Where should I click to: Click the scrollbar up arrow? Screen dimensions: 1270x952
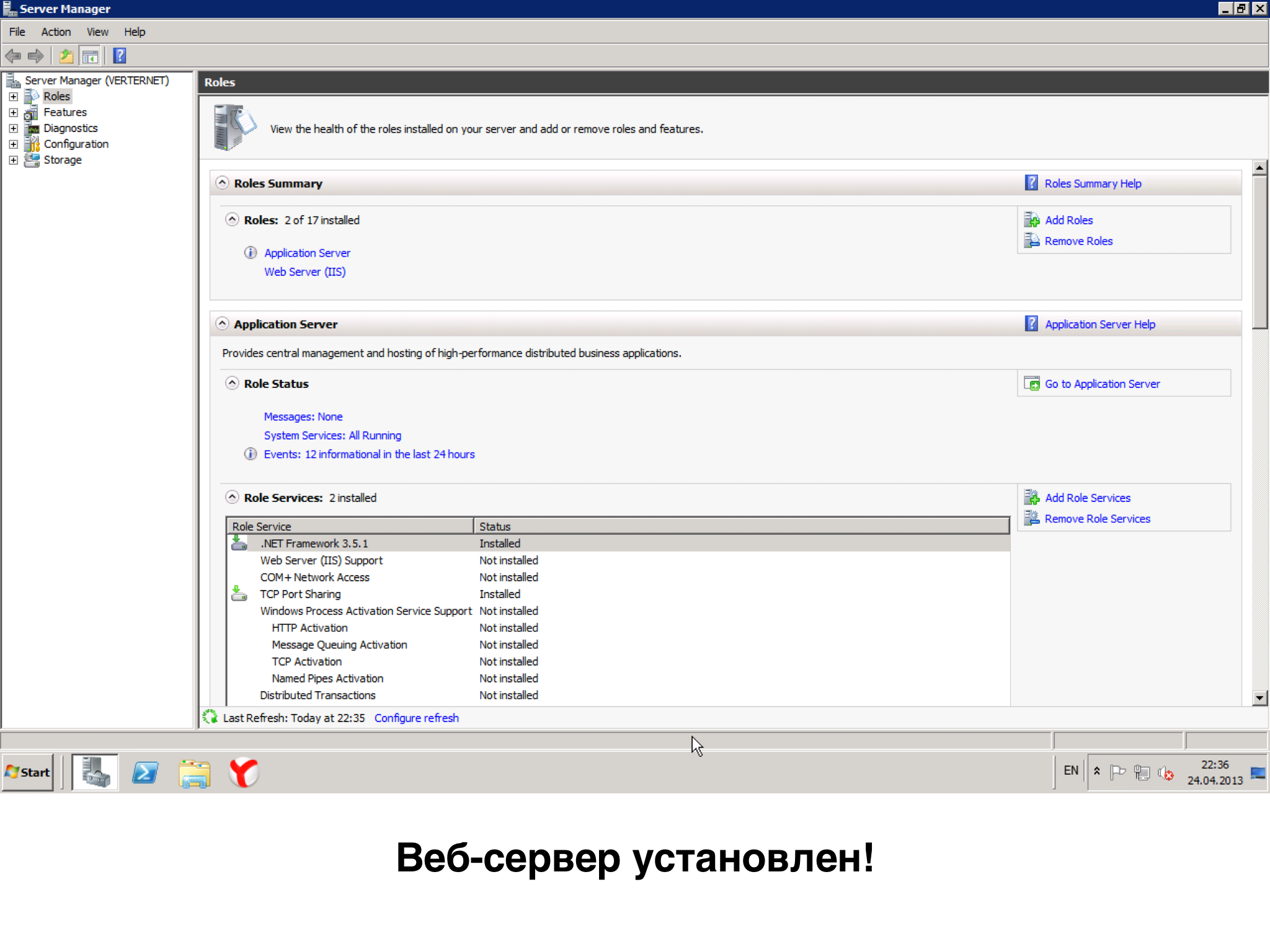coord(1259,168)
